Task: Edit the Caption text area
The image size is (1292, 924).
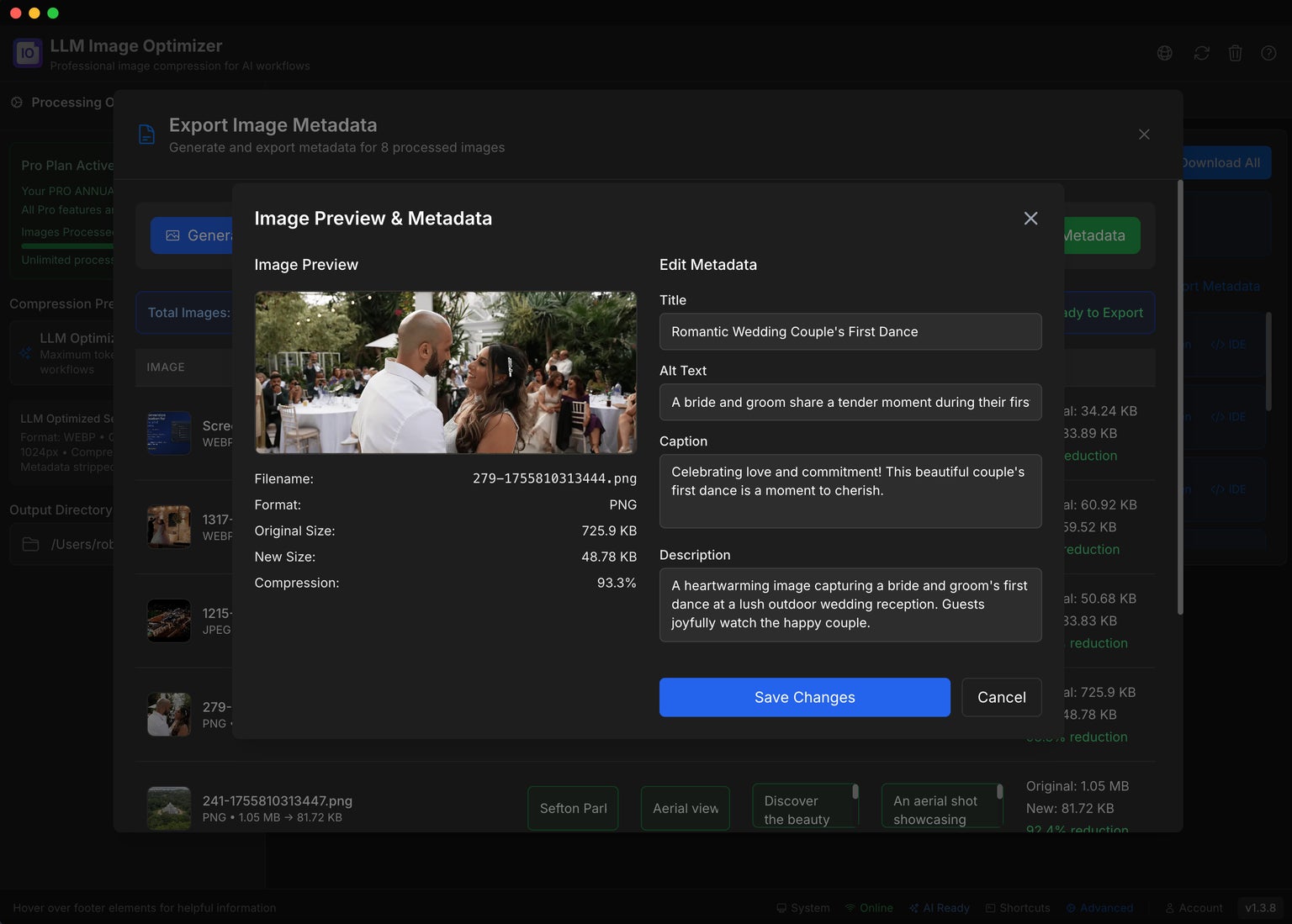Action: point(850,492)
